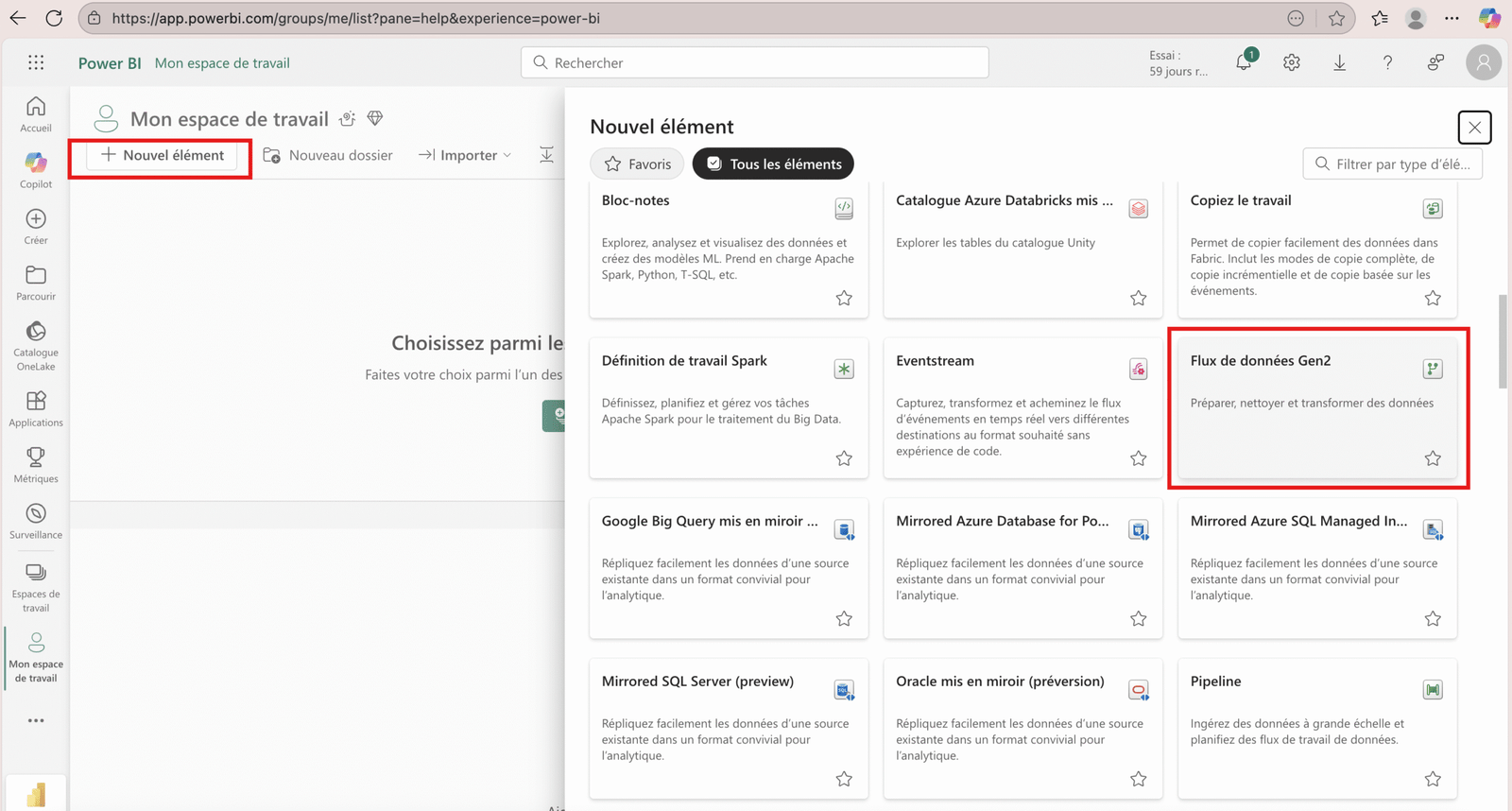
Task: Open the help question mark icon
Action: (x=1387, y=62)
